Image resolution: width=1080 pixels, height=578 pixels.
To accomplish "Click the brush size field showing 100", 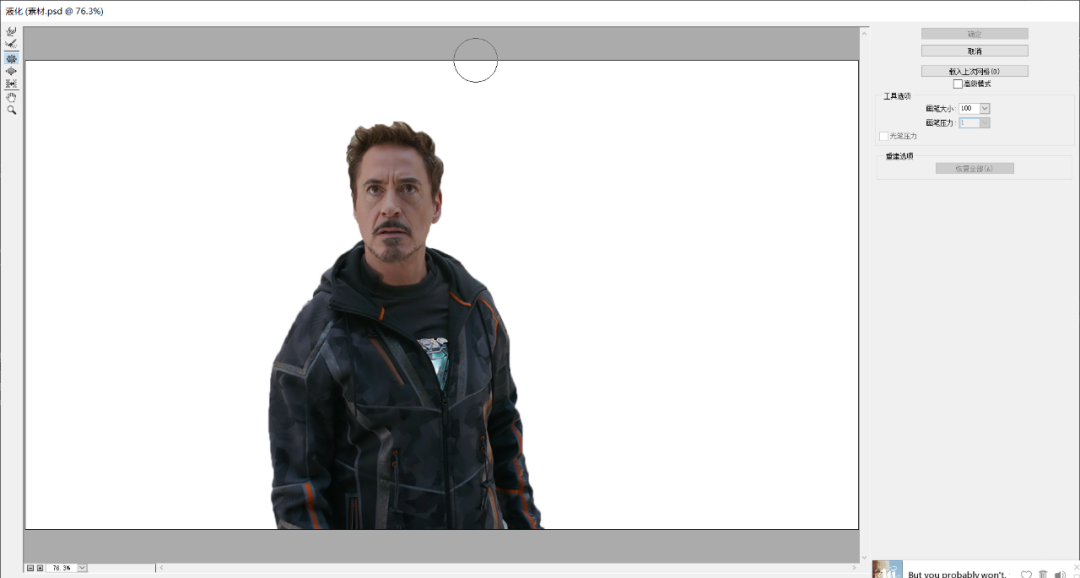I will tap(969, 108).
